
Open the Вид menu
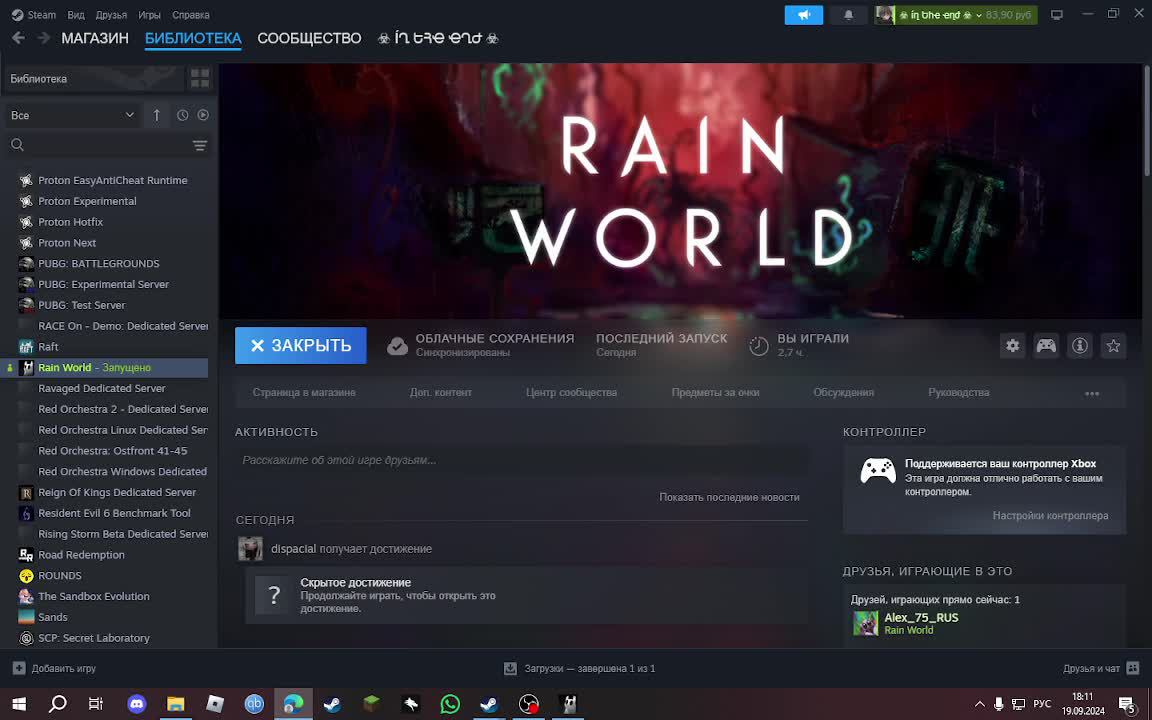coord(76,15)
